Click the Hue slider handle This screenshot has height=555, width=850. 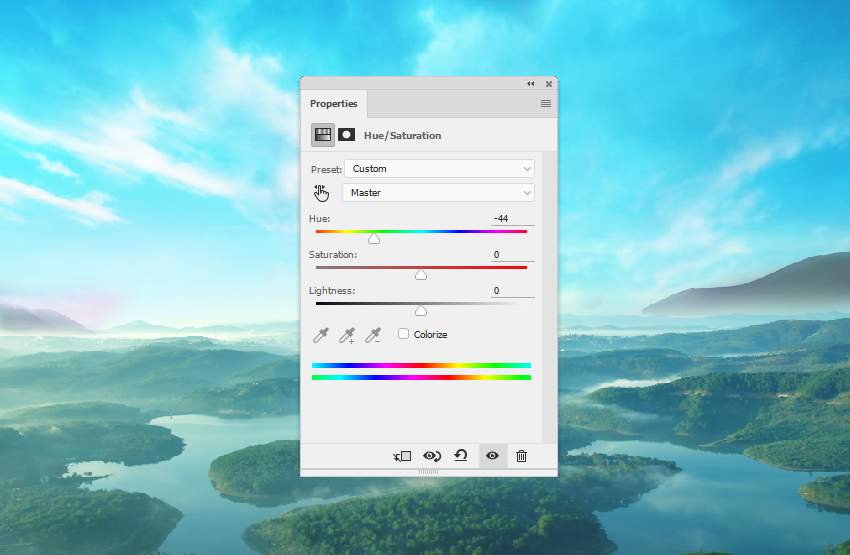374,239
